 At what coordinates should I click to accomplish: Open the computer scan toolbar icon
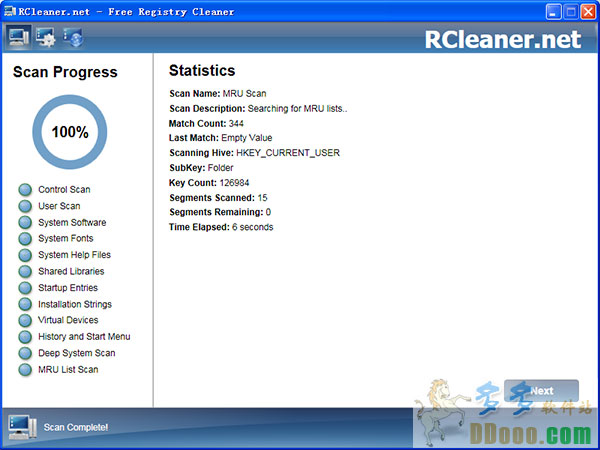(18, 38)
